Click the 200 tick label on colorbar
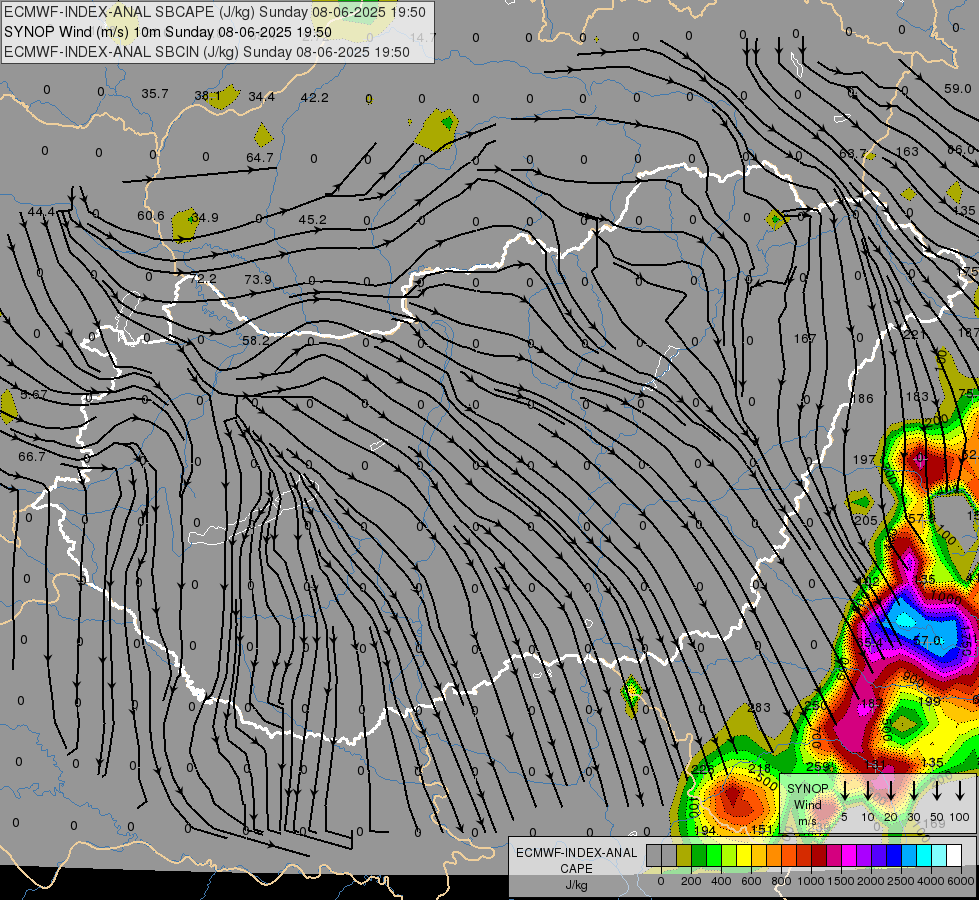 [x=691, y=881]
